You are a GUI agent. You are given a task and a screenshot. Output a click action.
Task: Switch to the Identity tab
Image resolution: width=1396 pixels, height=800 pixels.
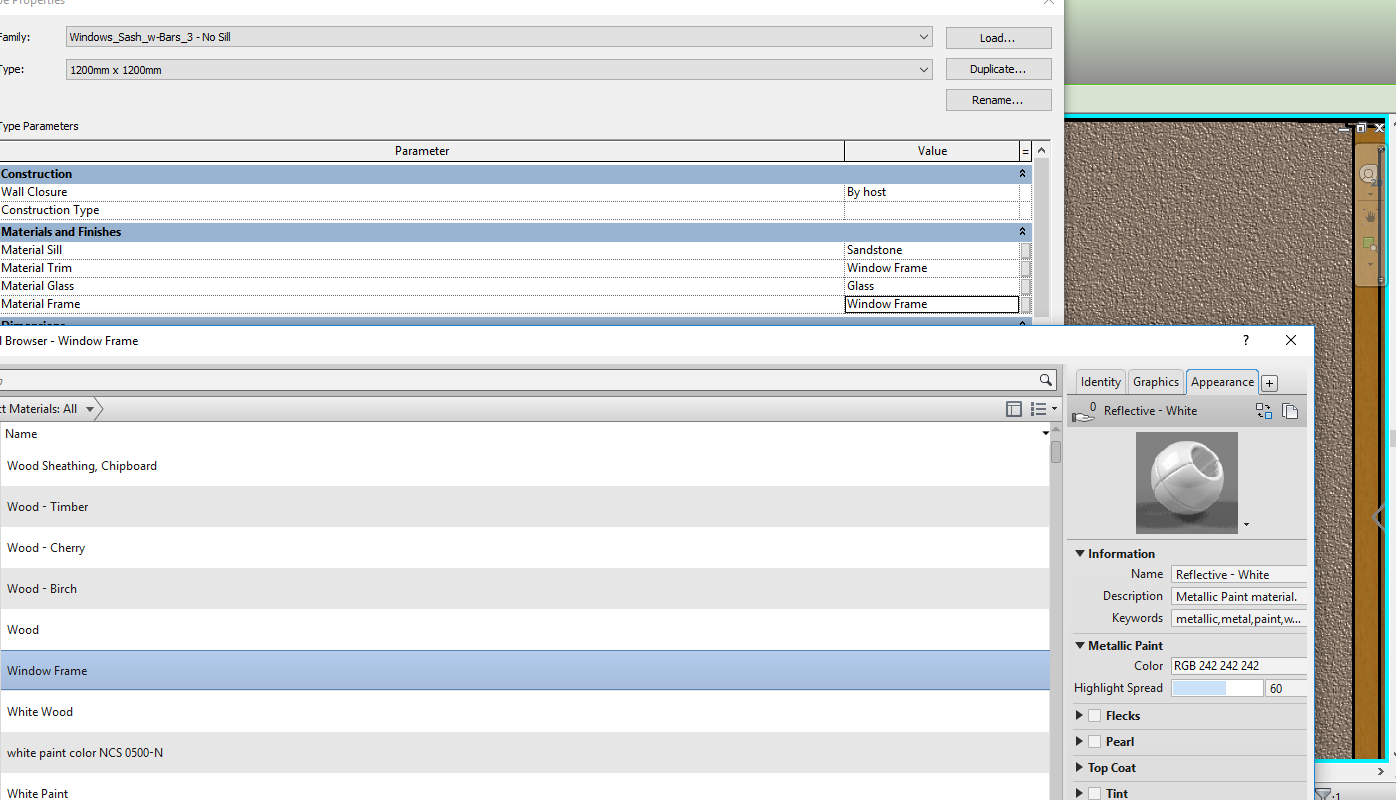[1101, 382]
